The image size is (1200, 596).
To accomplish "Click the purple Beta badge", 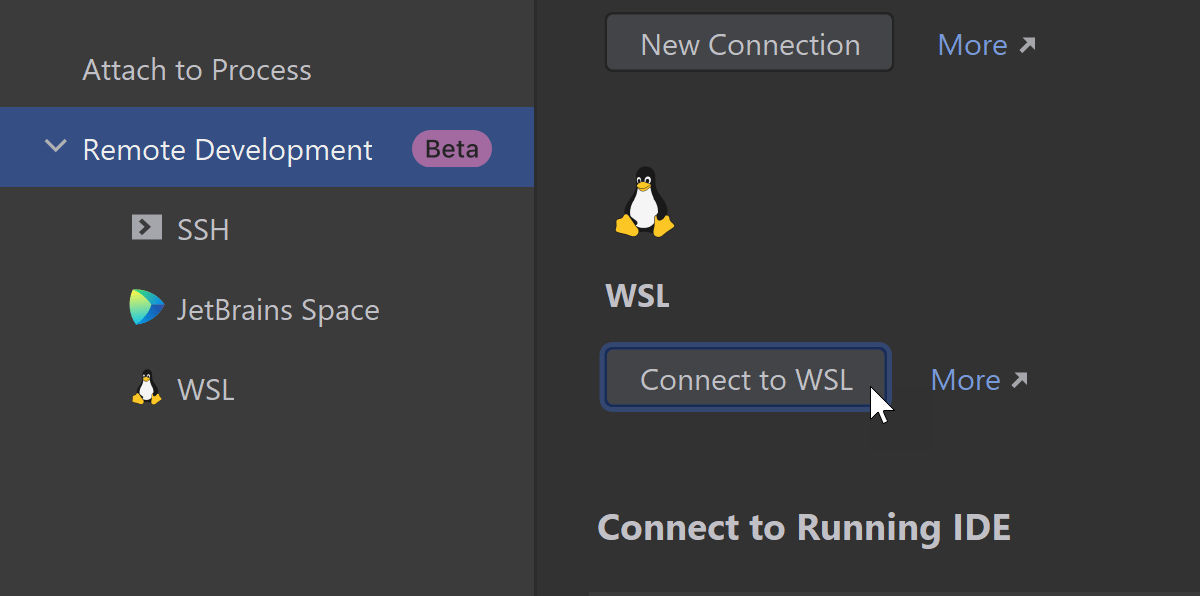I will click(x=451, y=149).
